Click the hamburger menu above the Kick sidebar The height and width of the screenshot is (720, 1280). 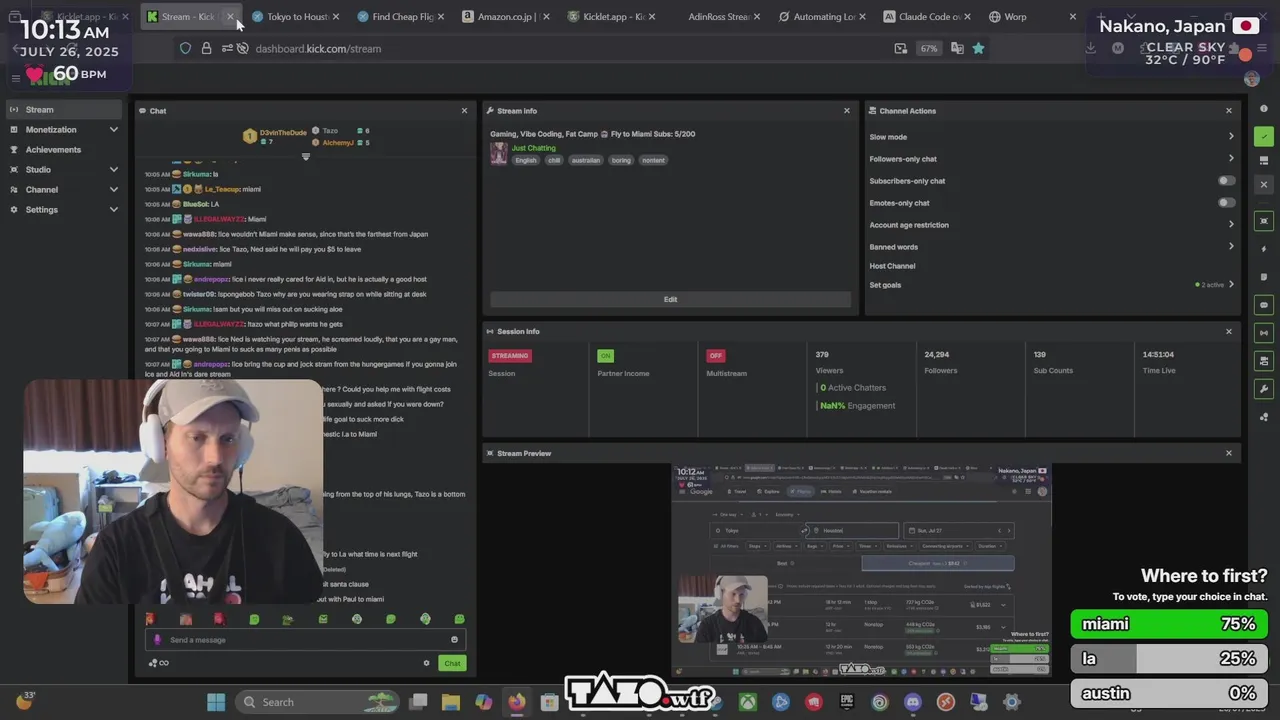[15, 78]
